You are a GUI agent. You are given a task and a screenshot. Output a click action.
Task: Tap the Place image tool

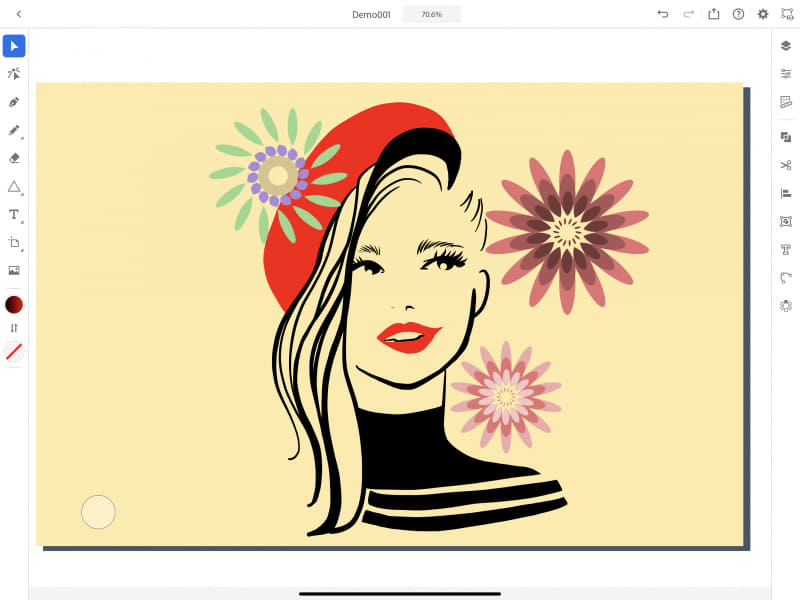click(x=14, y=270)
